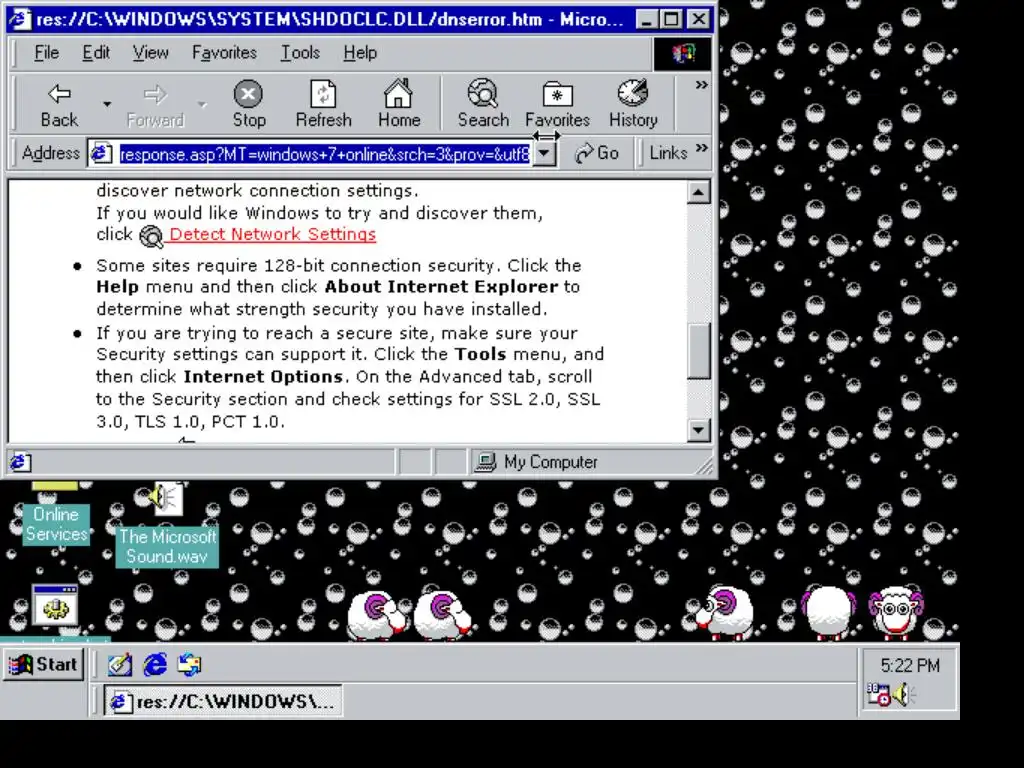The width and height of the screenshot is (1024, 768).
Task: Show the History pane
Action: [x=633, y=104]
